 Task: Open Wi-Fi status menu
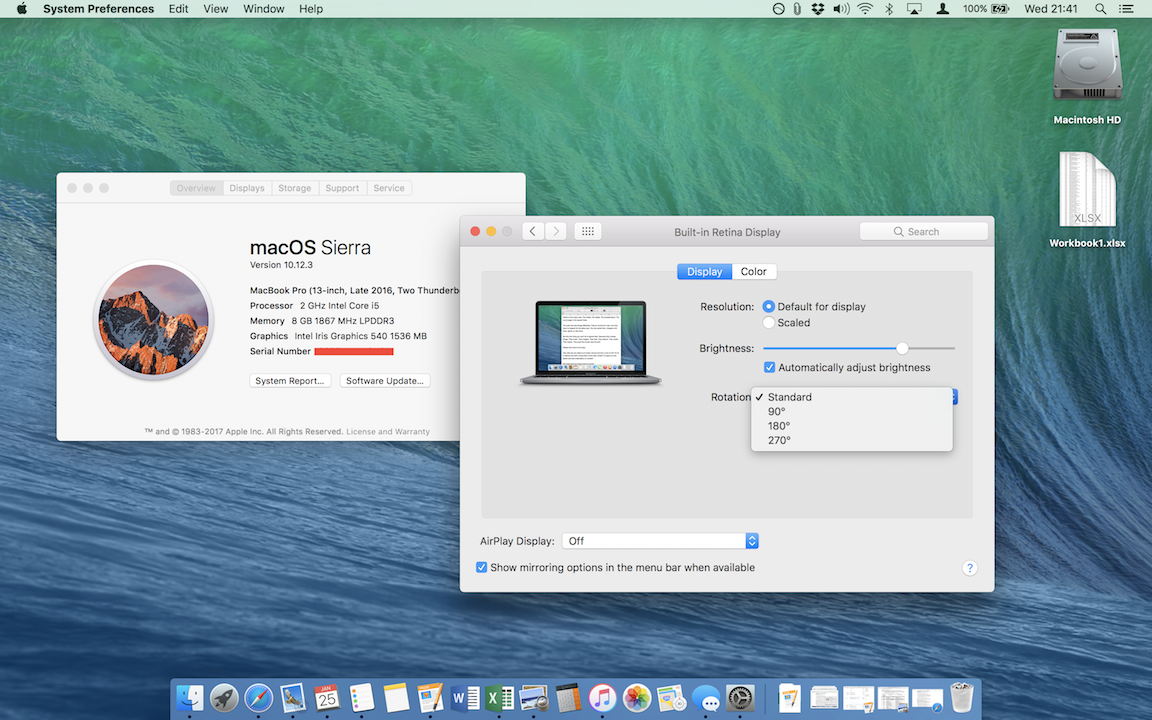point(865,9)
